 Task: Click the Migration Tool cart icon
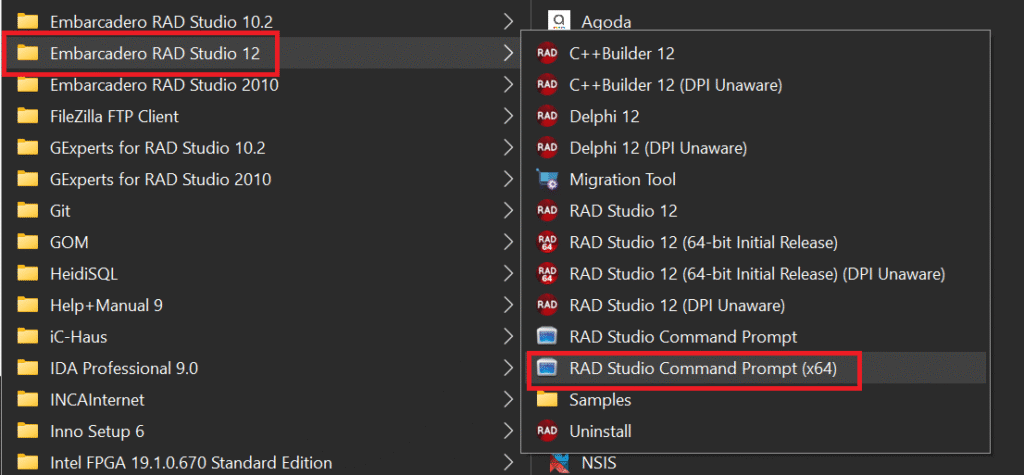pyautogui.click(x=547, y=180)
